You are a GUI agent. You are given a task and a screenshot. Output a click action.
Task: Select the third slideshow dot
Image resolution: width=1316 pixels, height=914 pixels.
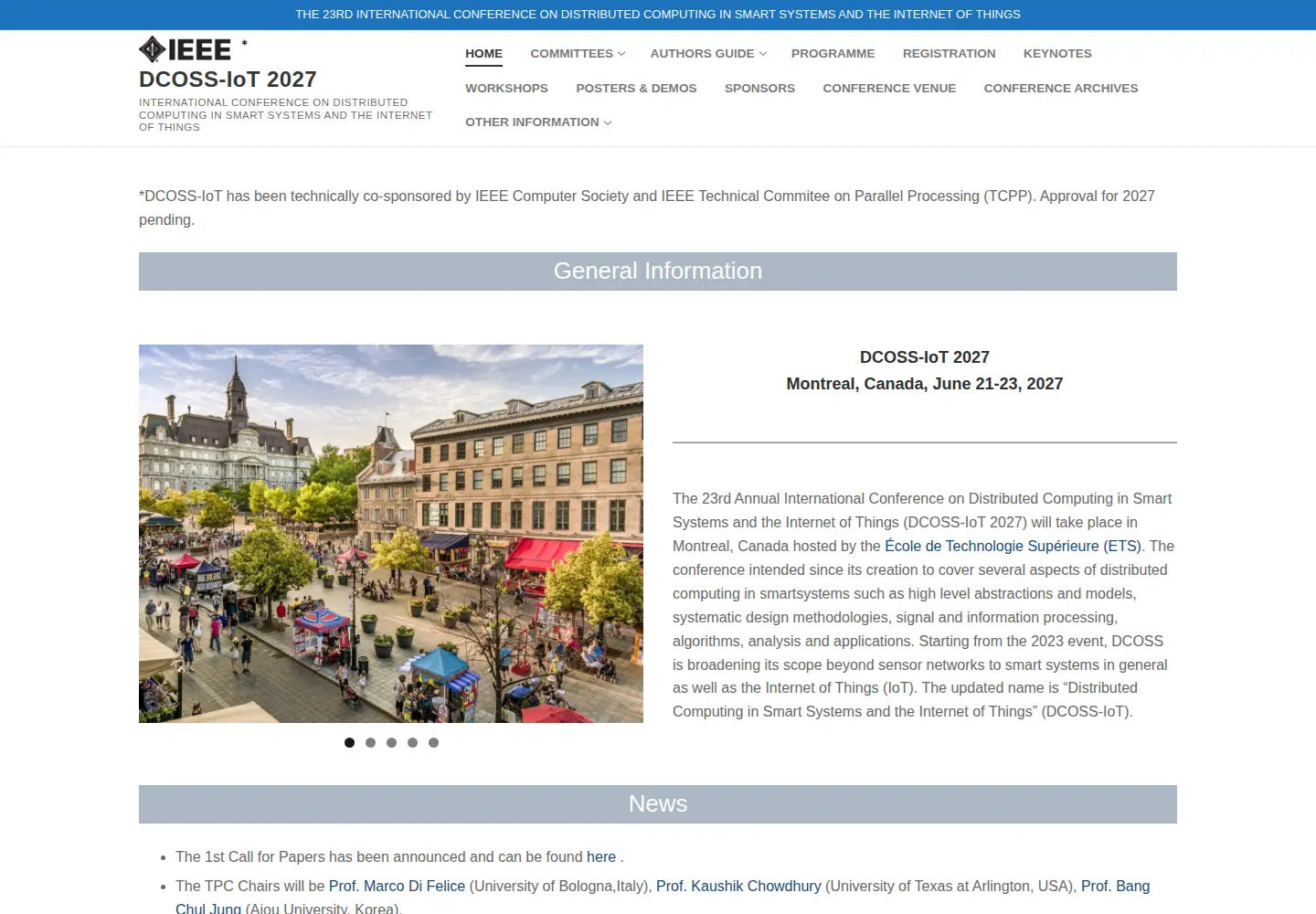pos(391,742)
